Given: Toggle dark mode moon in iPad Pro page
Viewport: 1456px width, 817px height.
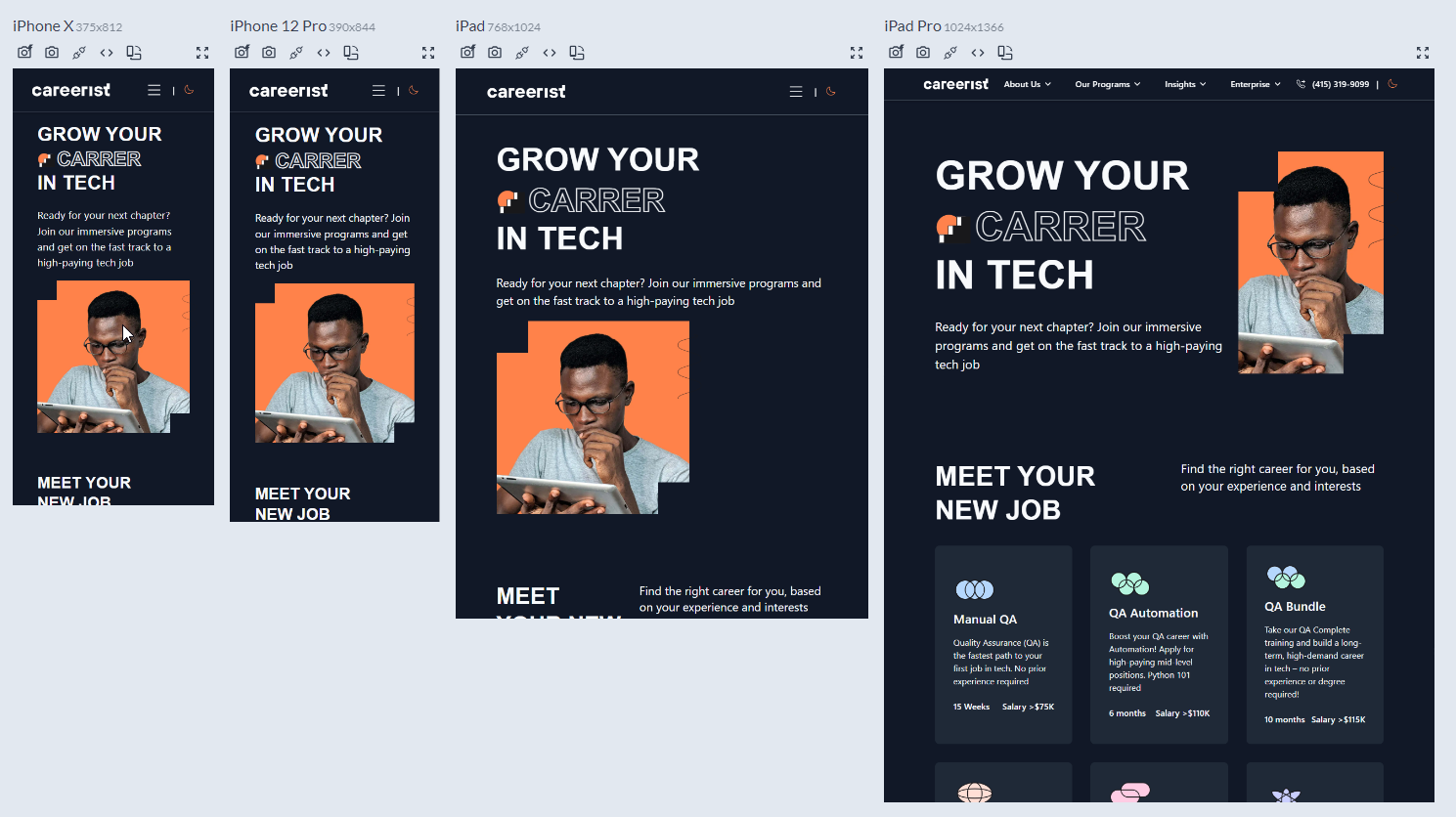Looking at the screenshot, I should click(x=1392, y=84).
